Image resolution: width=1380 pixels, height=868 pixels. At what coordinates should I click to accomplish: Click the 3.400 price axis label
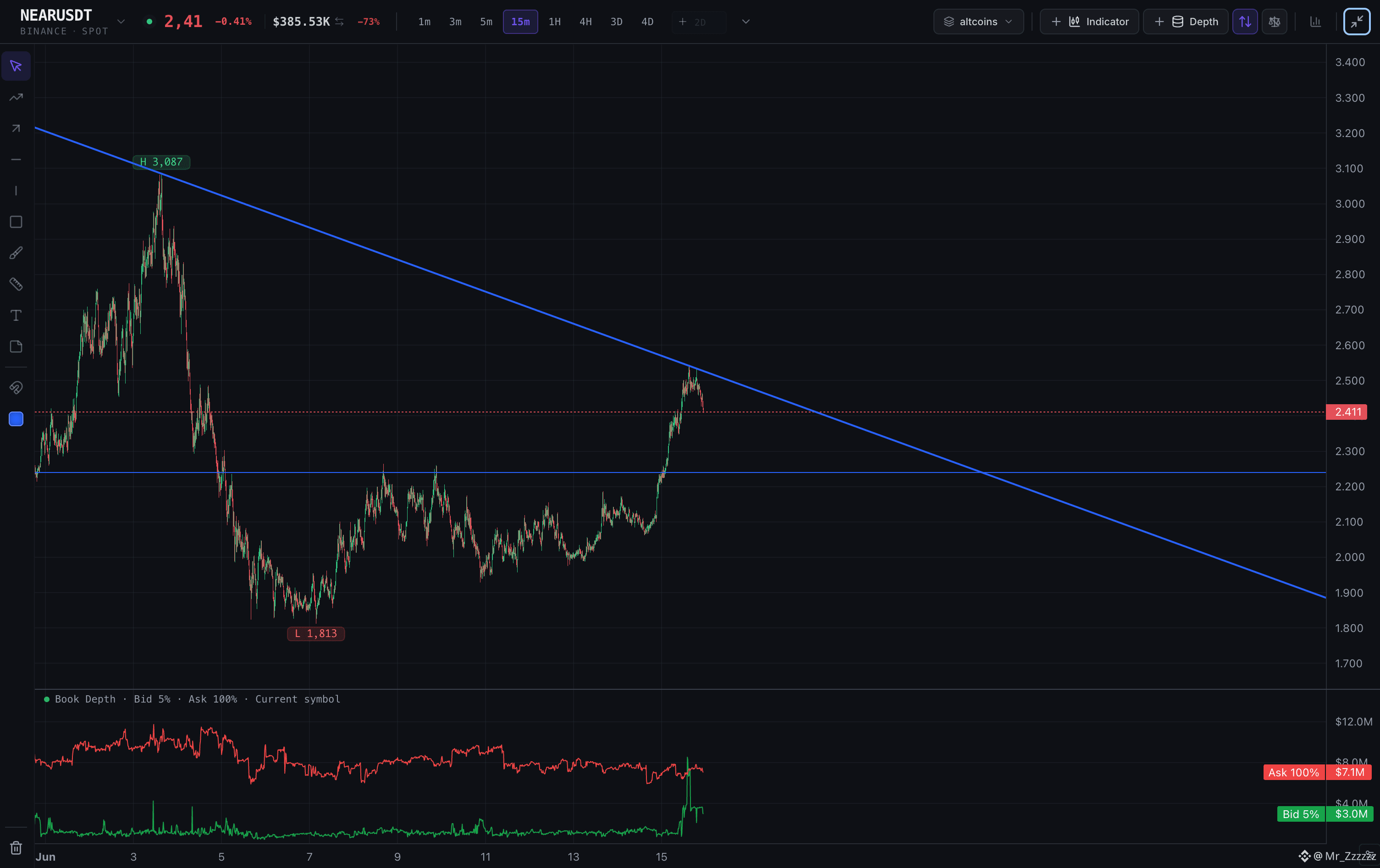pos(1350,62)
